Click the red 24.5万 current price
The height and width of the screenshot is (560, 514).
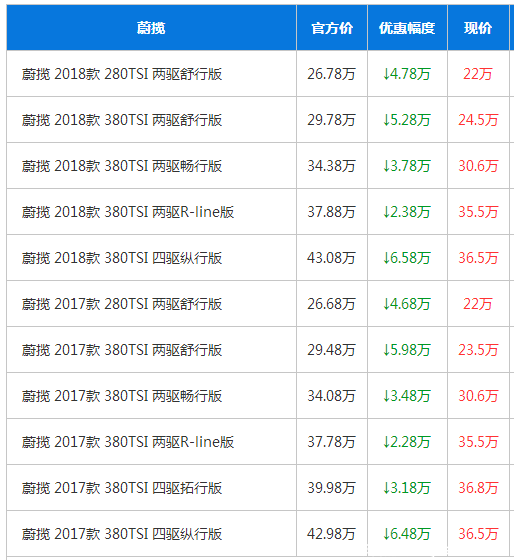click(x=478, y=120)
